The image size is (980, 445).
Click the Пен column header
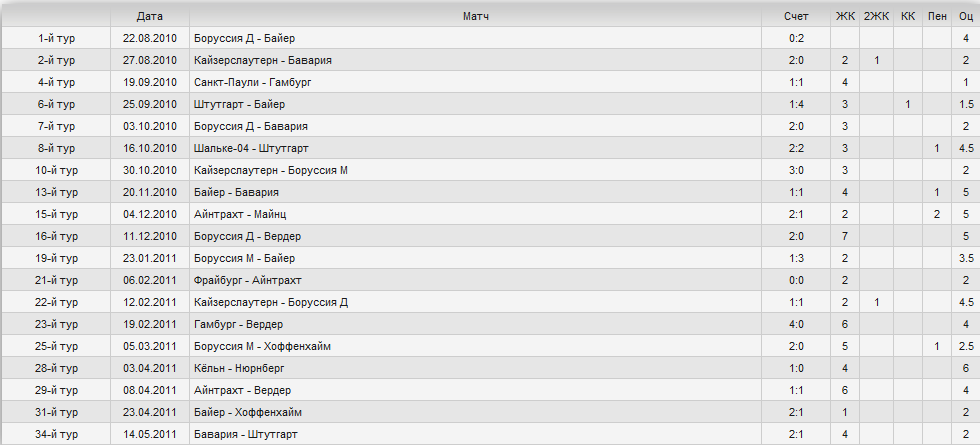(x=937, y=17)
